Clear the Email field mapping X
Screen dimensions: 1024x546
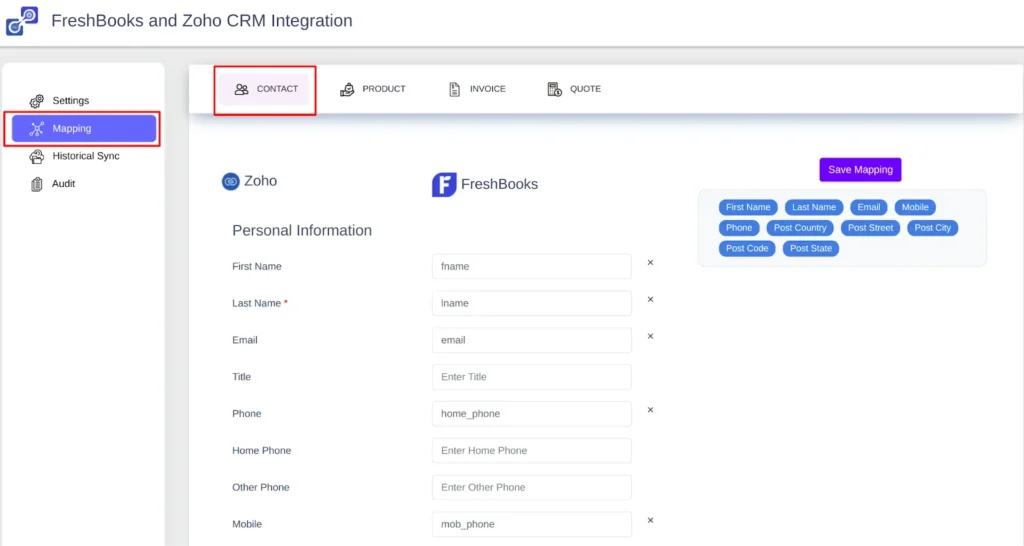coord(650,336)
